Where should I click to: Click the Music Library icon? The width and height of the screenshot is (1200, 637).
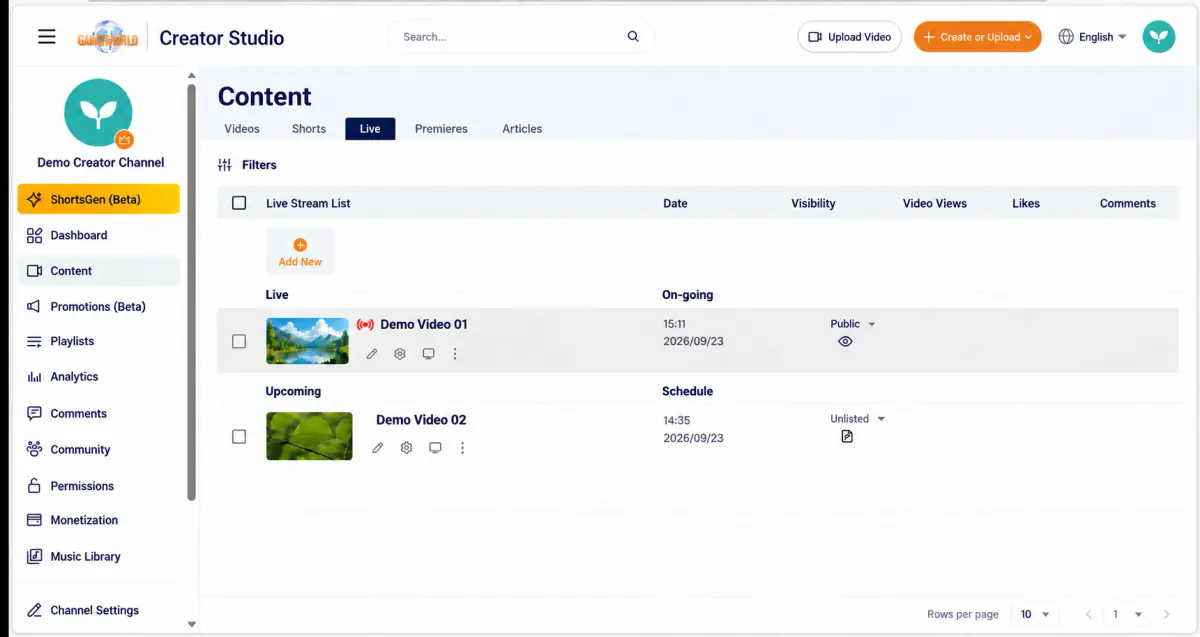coord(34,556)
